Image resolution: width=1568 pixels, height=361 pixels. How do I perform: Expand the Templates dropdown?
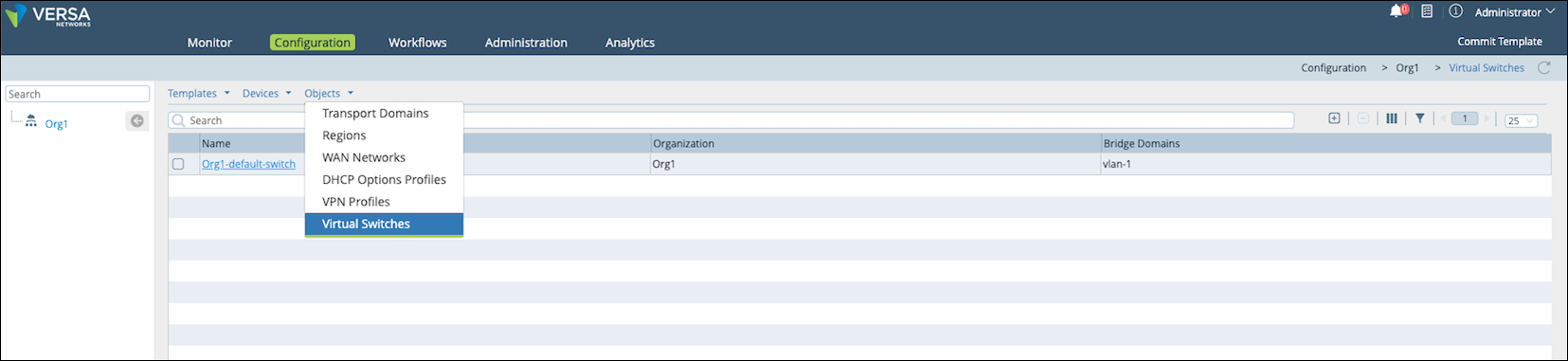pos(199,93)
